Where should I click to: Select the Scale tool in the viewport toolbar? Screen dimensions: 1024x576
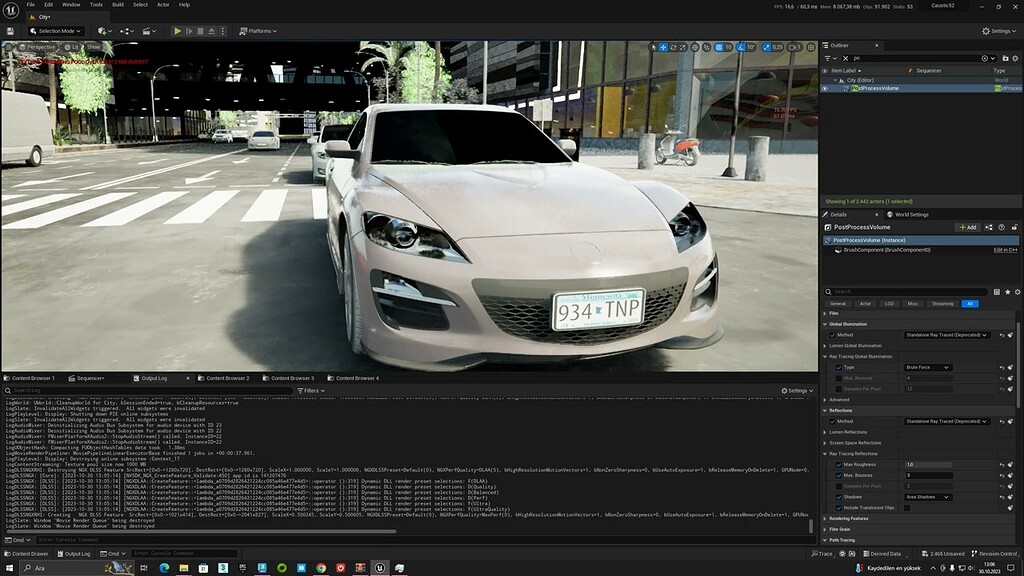[x=683, y=46]
